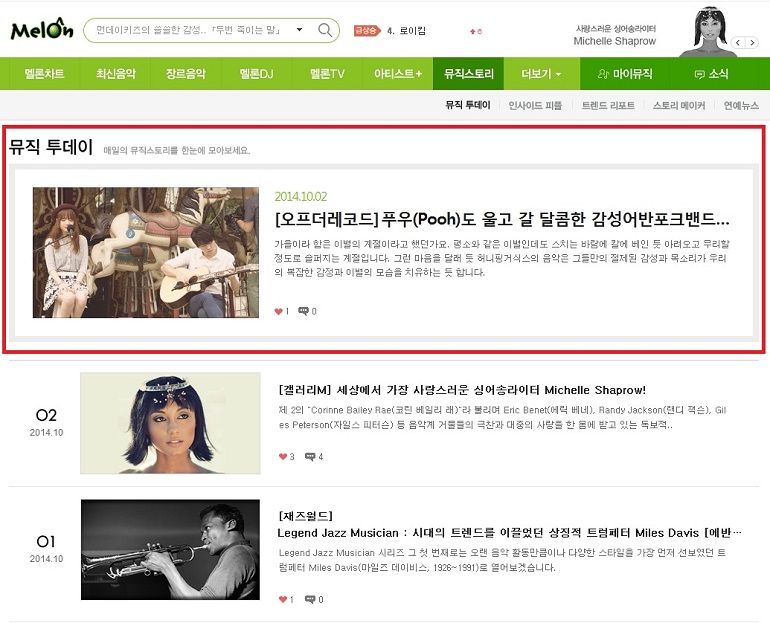Image resolution: width=770 pixels, height=623 pixels.
Task: Show previous banner with left arrow
Action: (x=738, y=43)
